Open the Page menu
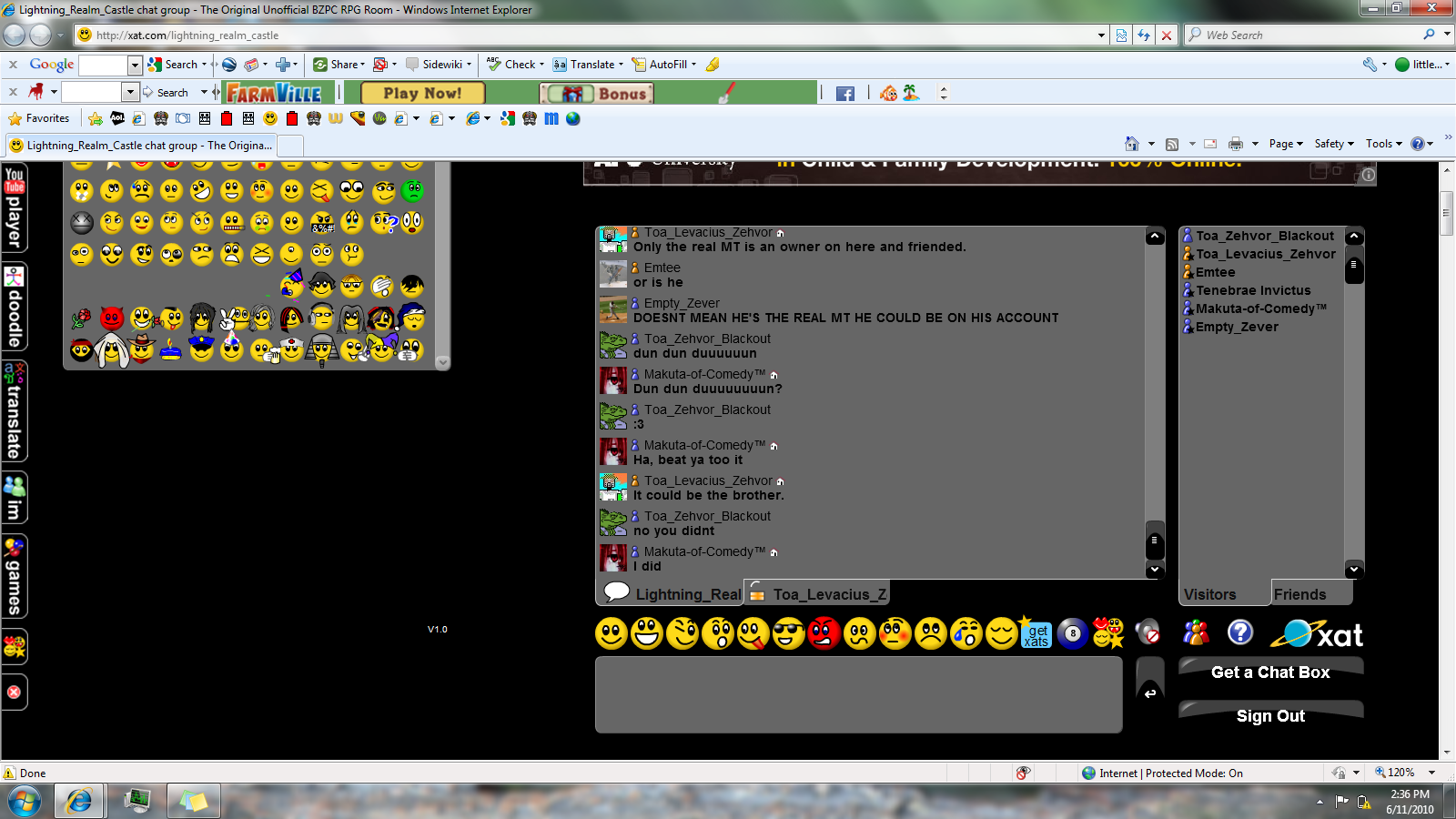 1286,144
